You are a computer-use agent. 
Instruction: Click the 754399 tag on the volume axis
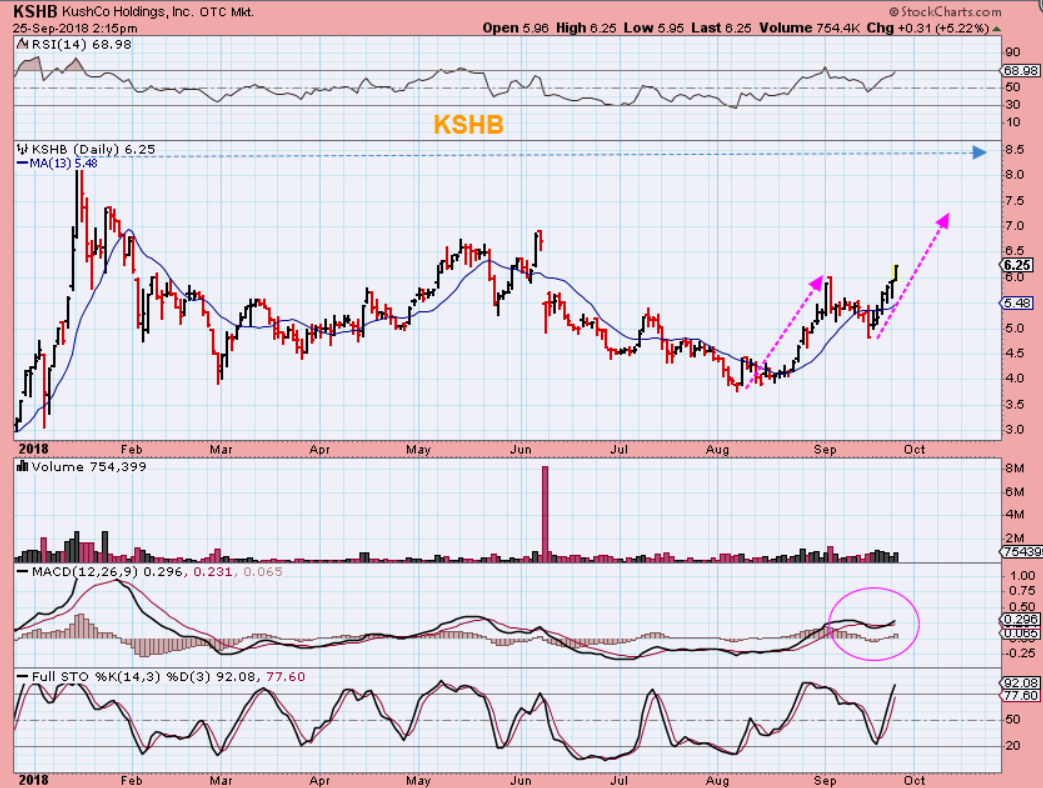(1022, 552)
